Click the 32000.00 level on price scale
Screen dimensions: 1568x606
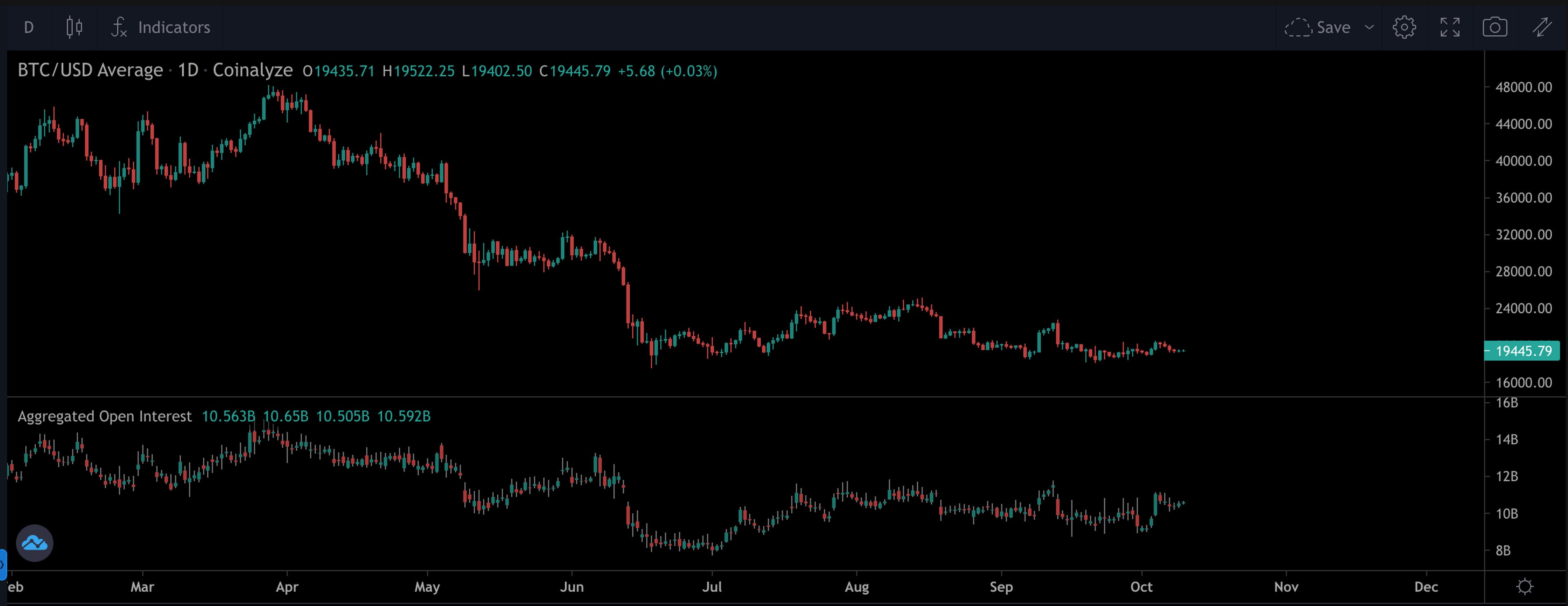1523,235
